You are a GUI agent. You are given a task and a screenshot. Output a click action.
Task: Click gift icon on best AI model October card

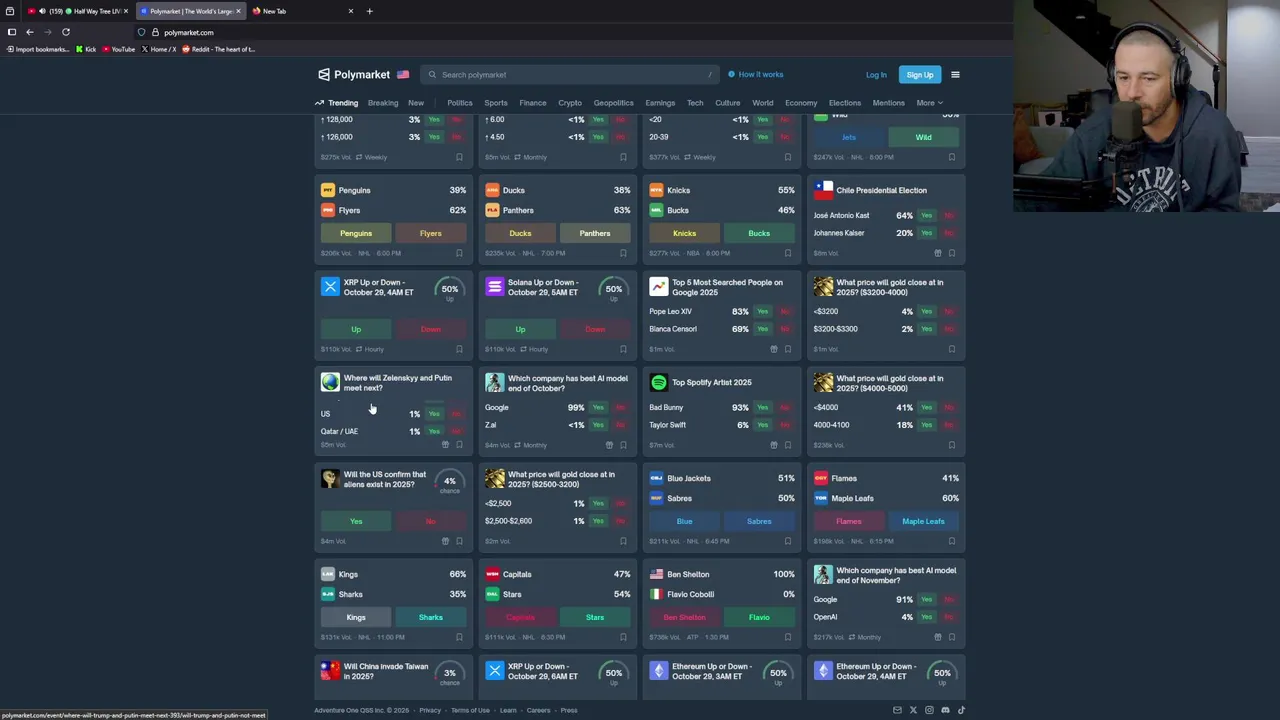(609, 445)
